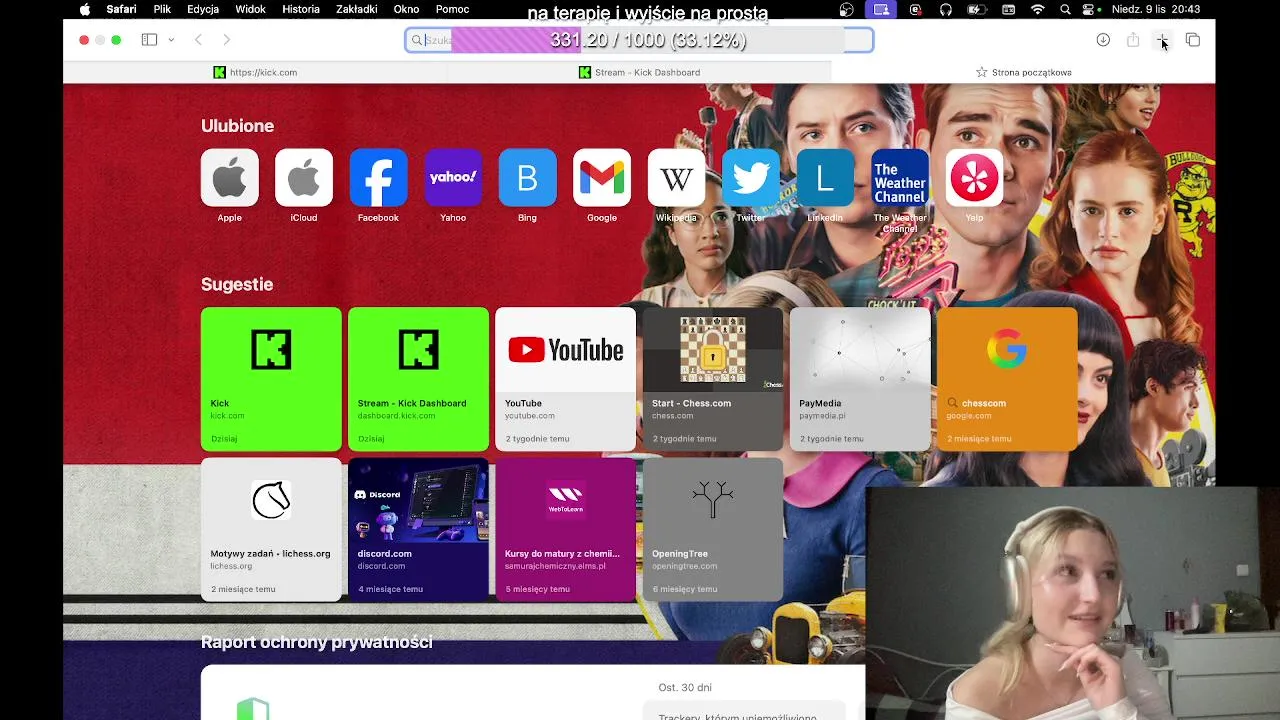Open The Weather Channel favorite
Viewport: 1280px width, 720px height.
click(x=900, y=178)
